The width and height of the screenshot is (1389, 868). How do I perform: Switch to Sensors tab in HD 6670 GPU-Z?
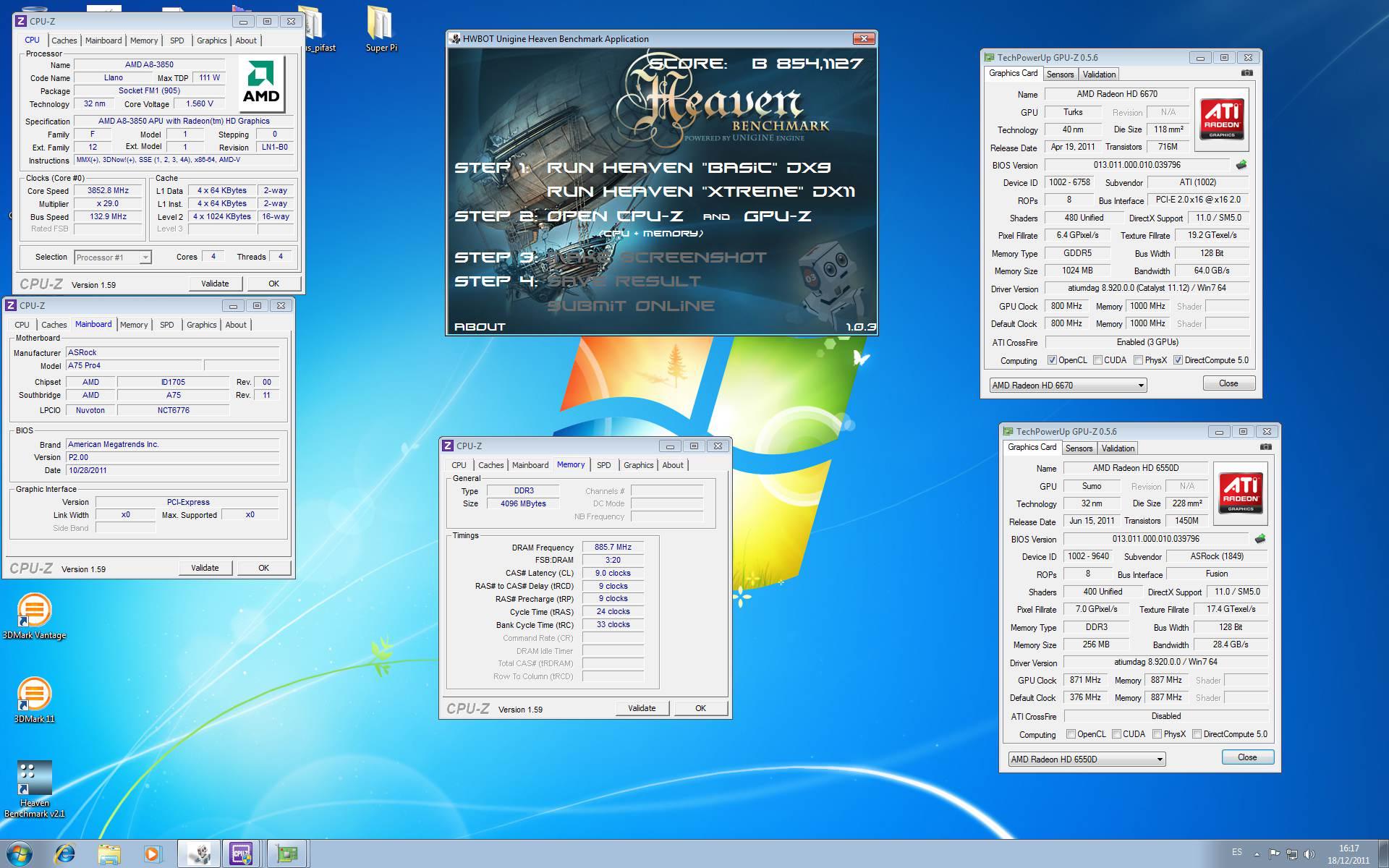point(1060,75)
